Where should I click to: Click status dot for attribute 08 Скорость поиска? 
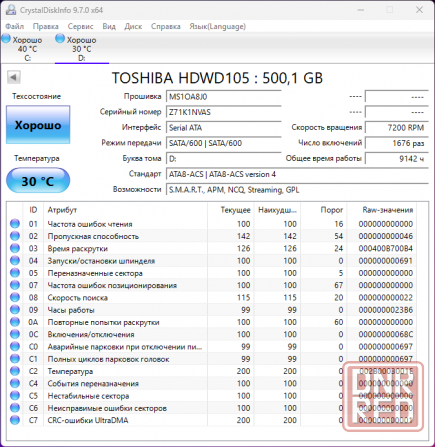coord(15,297)
